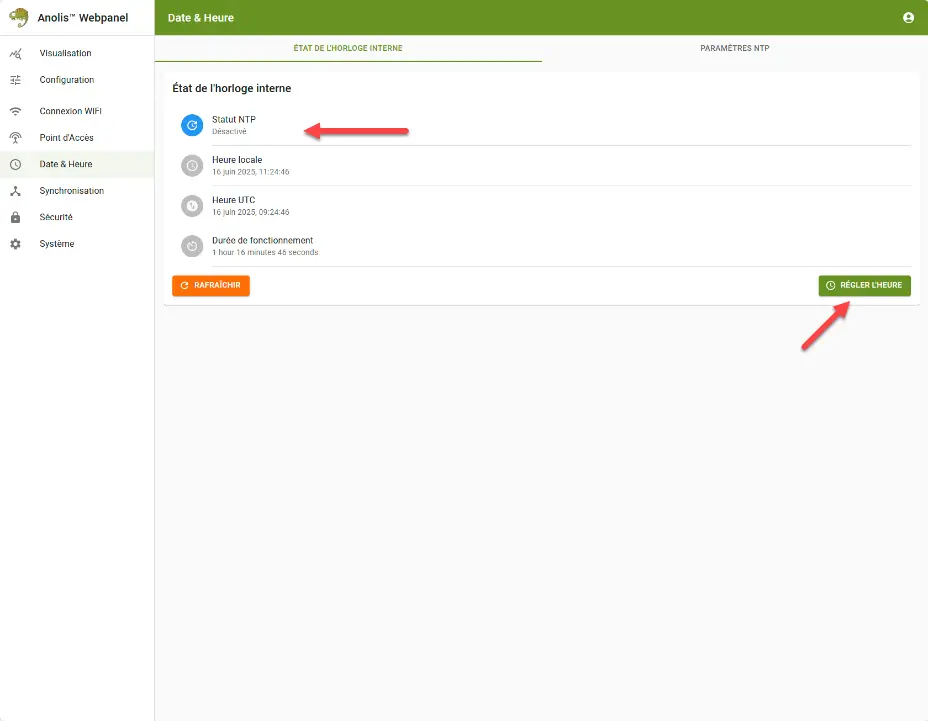Click the green Régler l'heure button

[864, 285]
